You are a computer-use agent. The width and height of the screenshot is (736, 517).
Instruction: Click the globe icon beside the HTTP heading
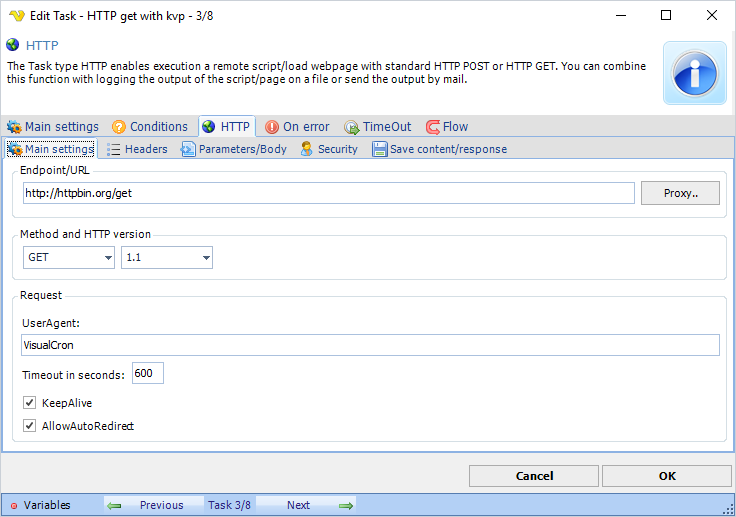13,45
